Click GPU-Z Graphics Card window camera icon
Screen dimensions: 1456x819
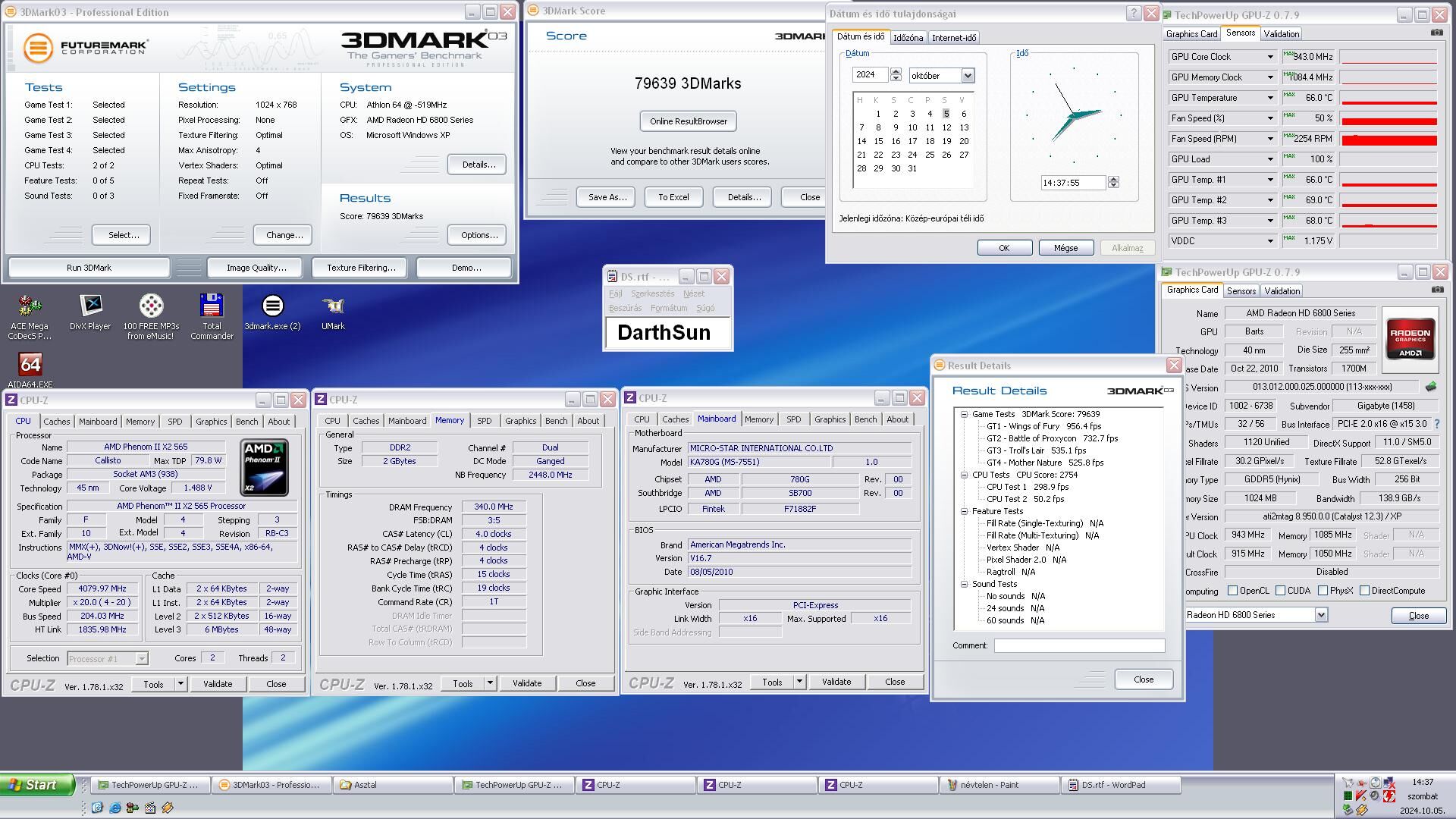(x=1436, y=290)
